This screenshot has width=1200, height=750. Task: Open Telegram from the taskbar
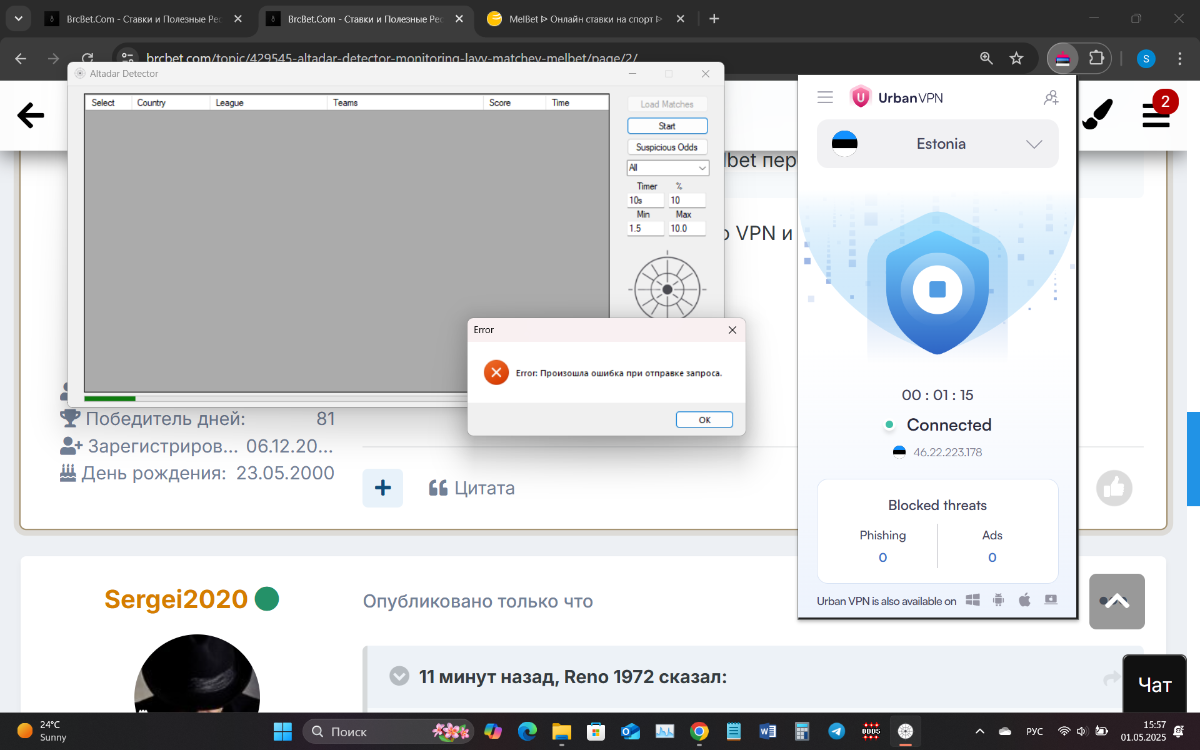click(837, 731)
